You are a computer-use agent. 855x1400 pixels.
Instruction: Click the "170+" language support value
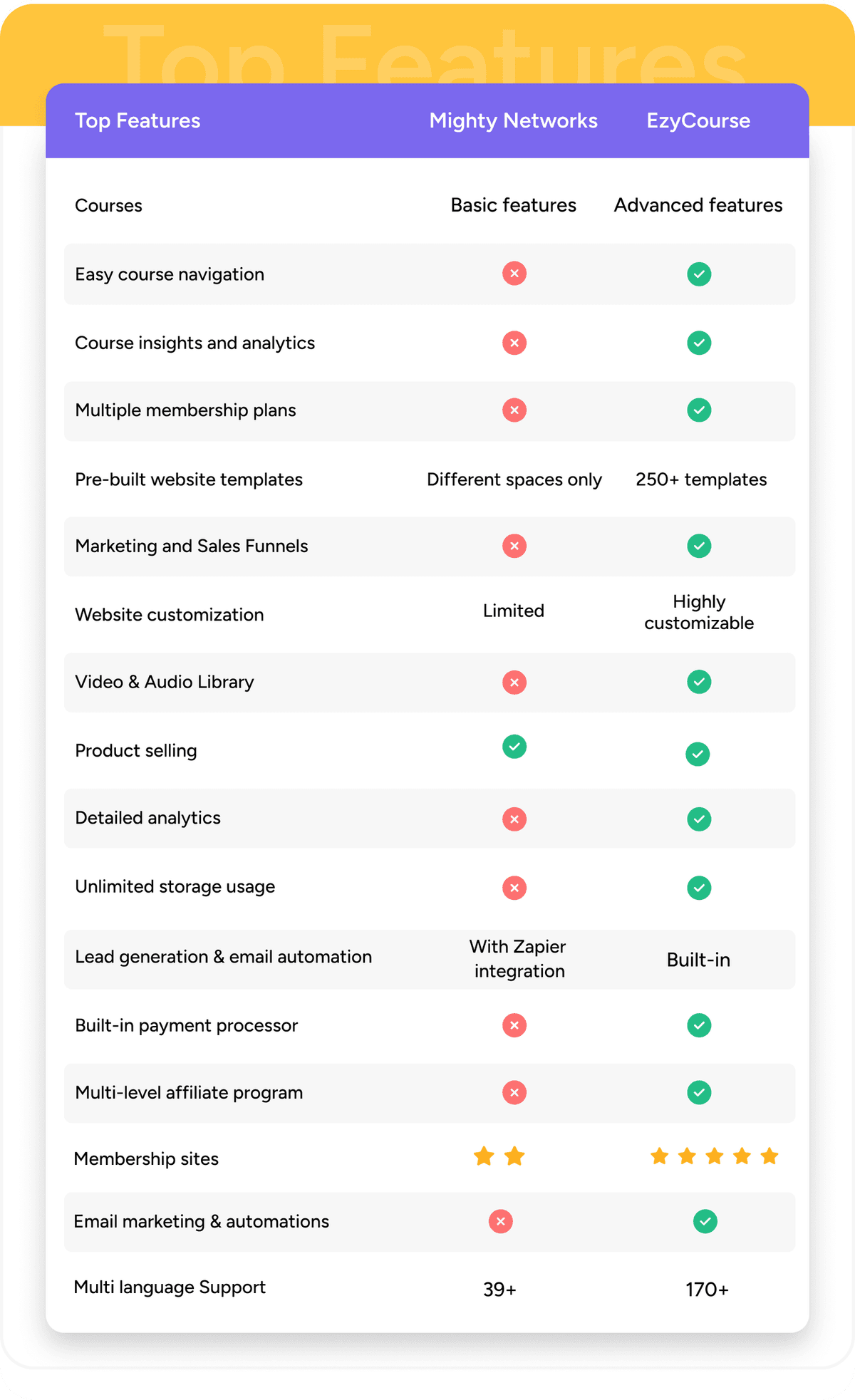(707, 1290)
